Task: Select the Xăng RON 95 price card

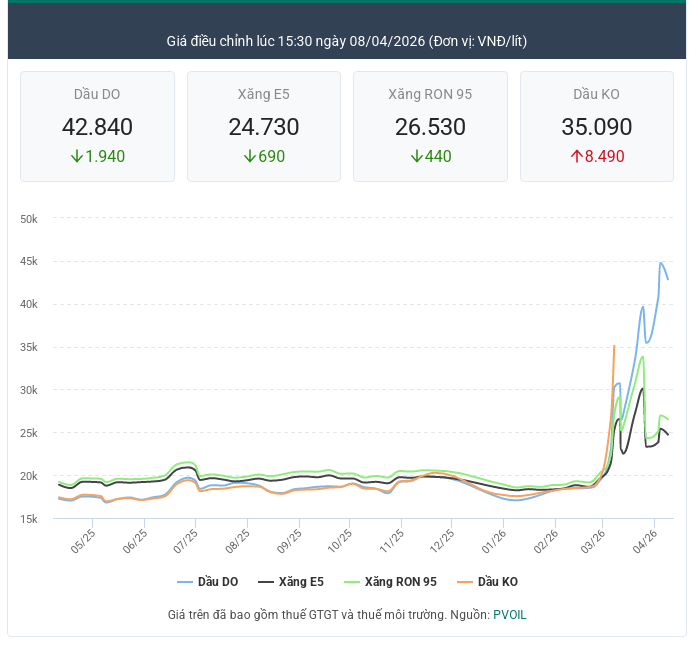Action: (430, 126)
